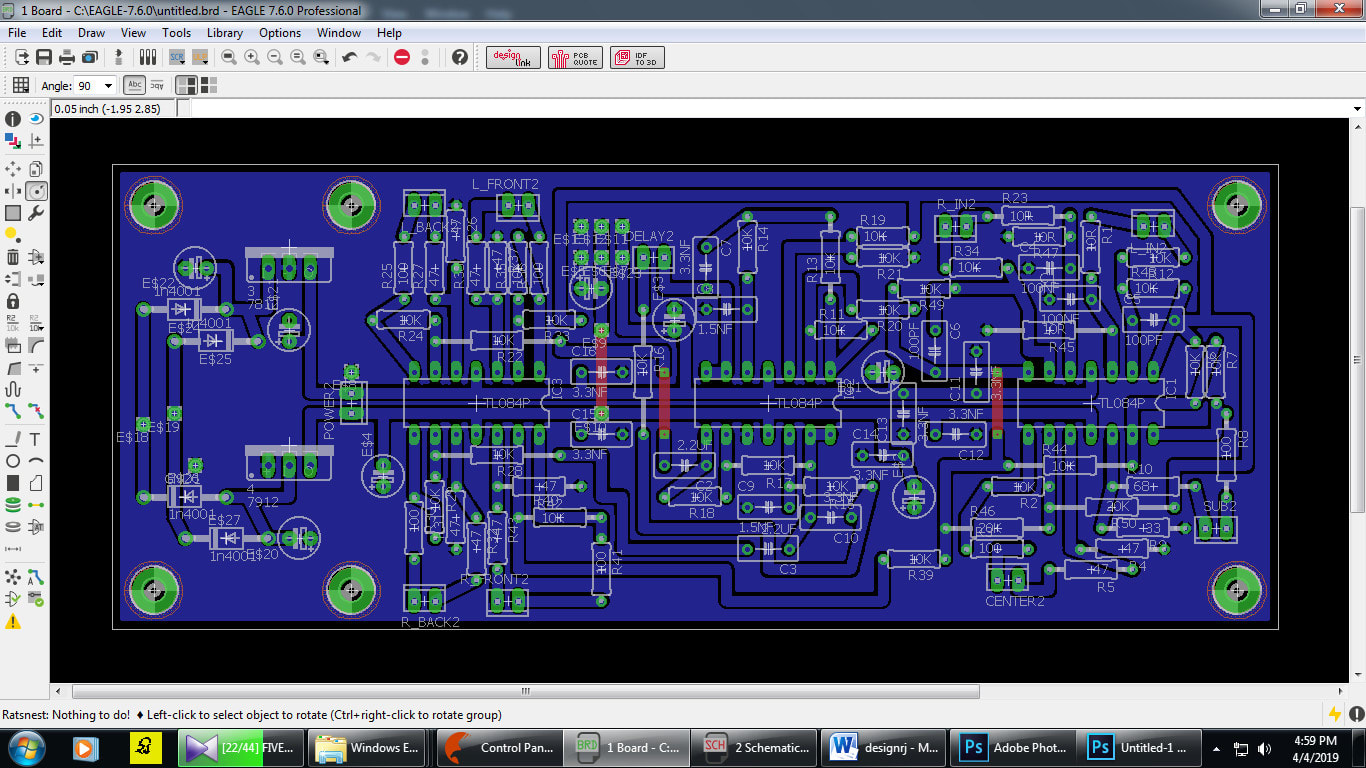
Task: Select the Lock tool
Action: pos(13,301)
